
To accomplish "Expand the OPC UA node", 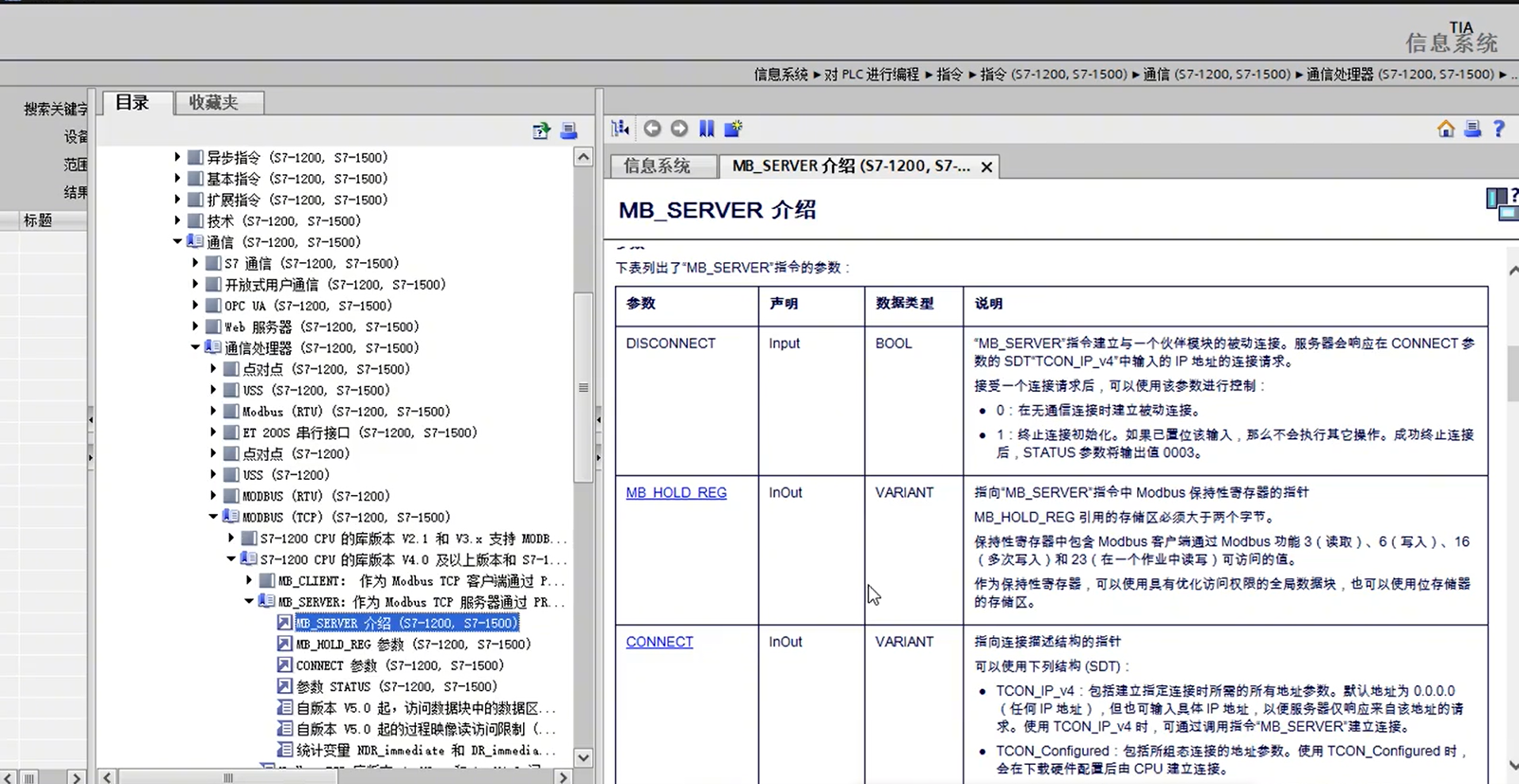I will click(x=196, y=305).
